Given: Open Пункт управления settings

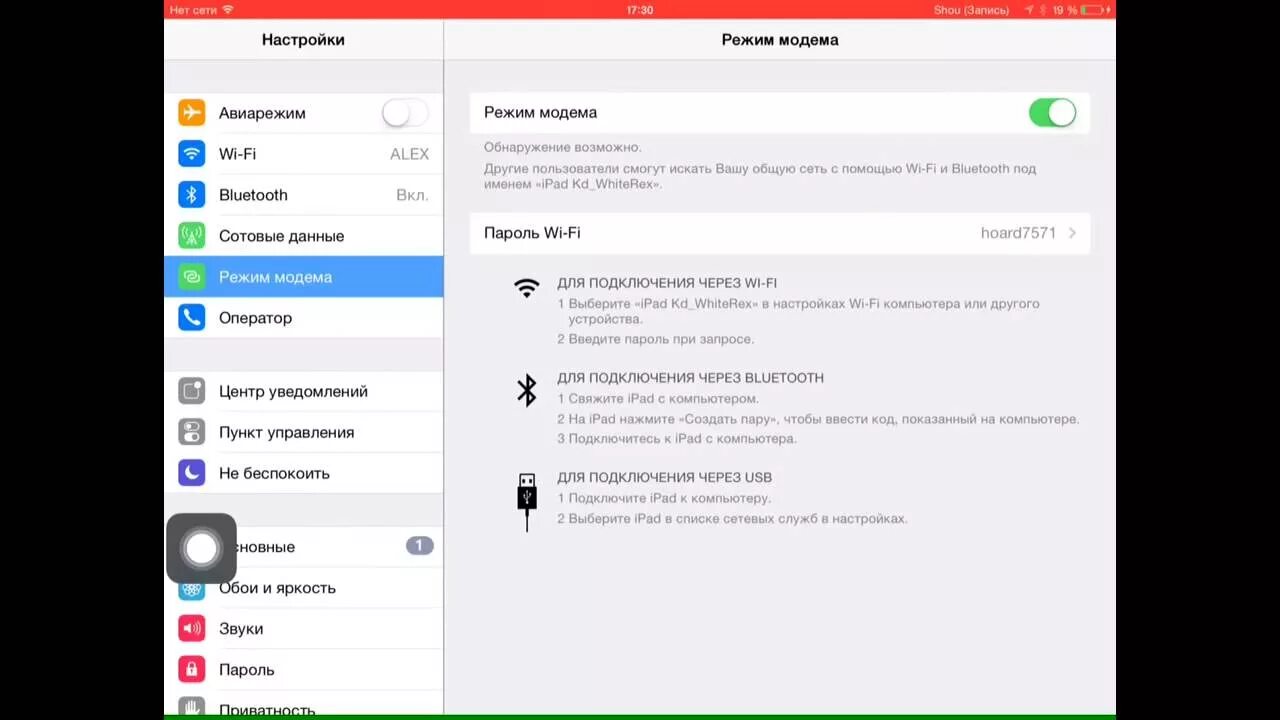Looking at the screenshot, I should tap(304, 432).
